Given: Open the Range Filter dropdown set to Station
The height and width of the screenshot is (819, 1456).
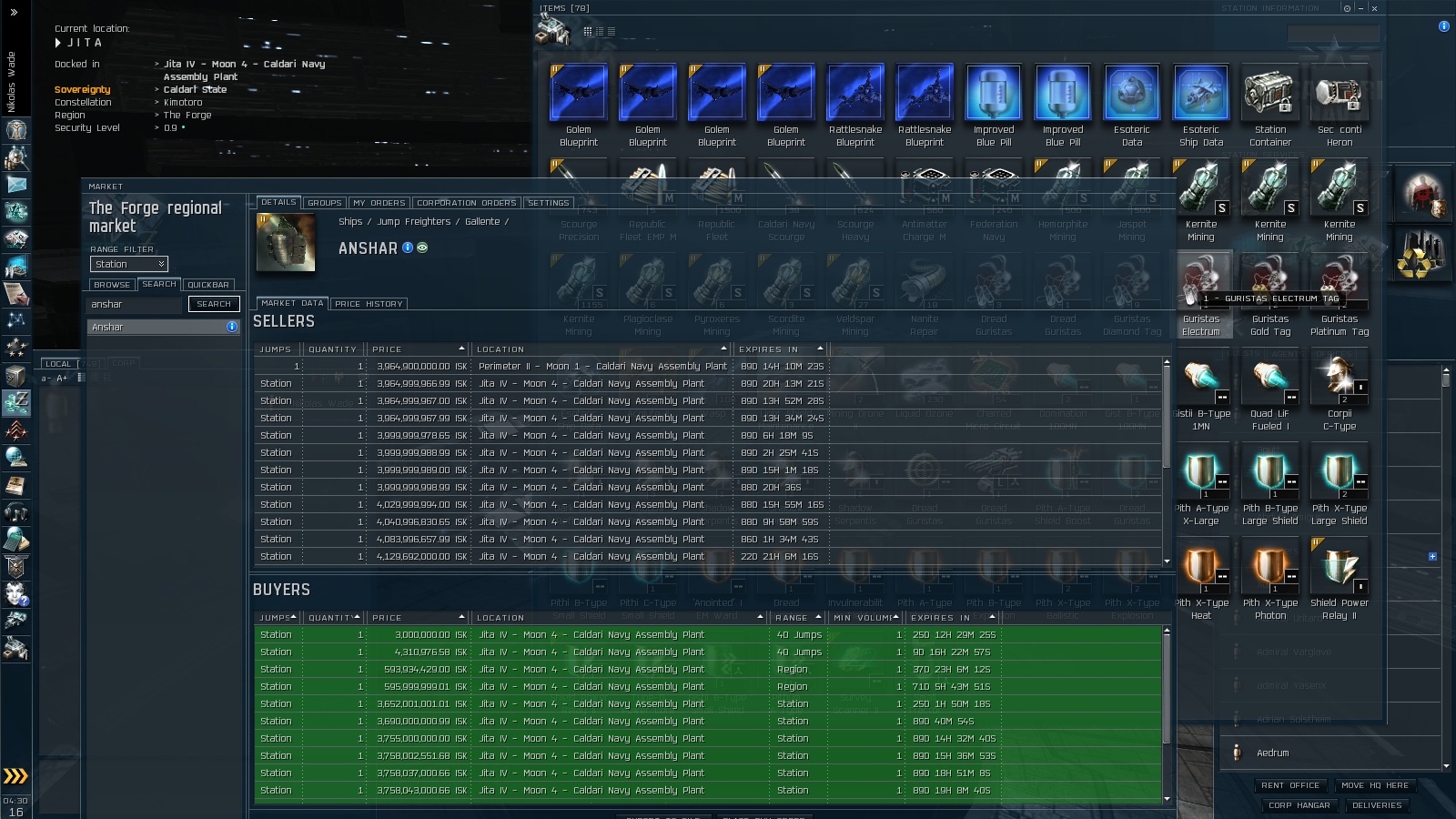Looking at the screenshot, I should click(129, 264).
